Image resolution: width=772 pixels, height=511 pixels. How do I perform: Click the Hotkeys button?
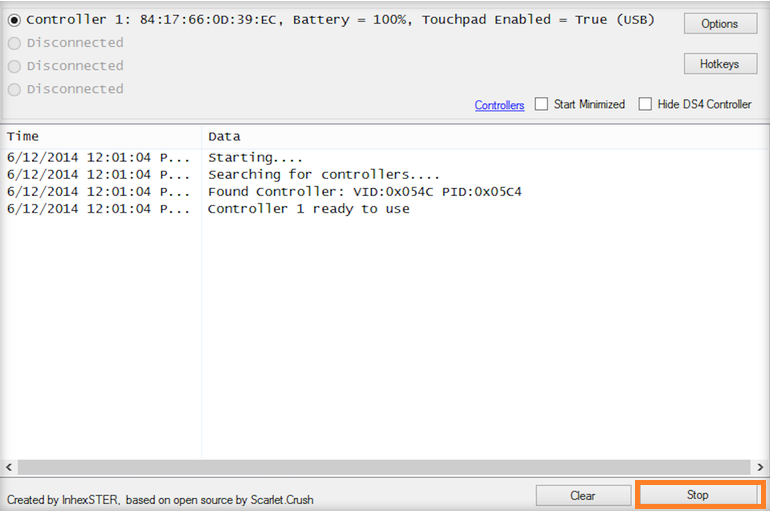(719, 64)
